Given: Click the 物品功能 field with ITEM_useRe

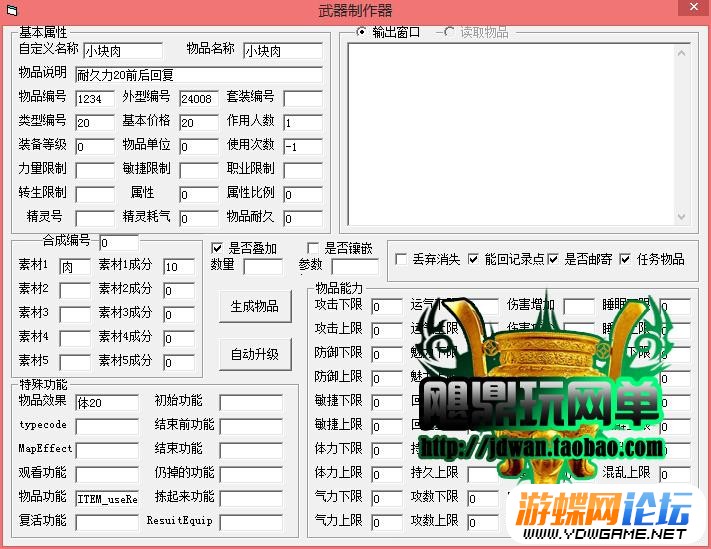Looking at the screenshot, I should coord(107,499).
